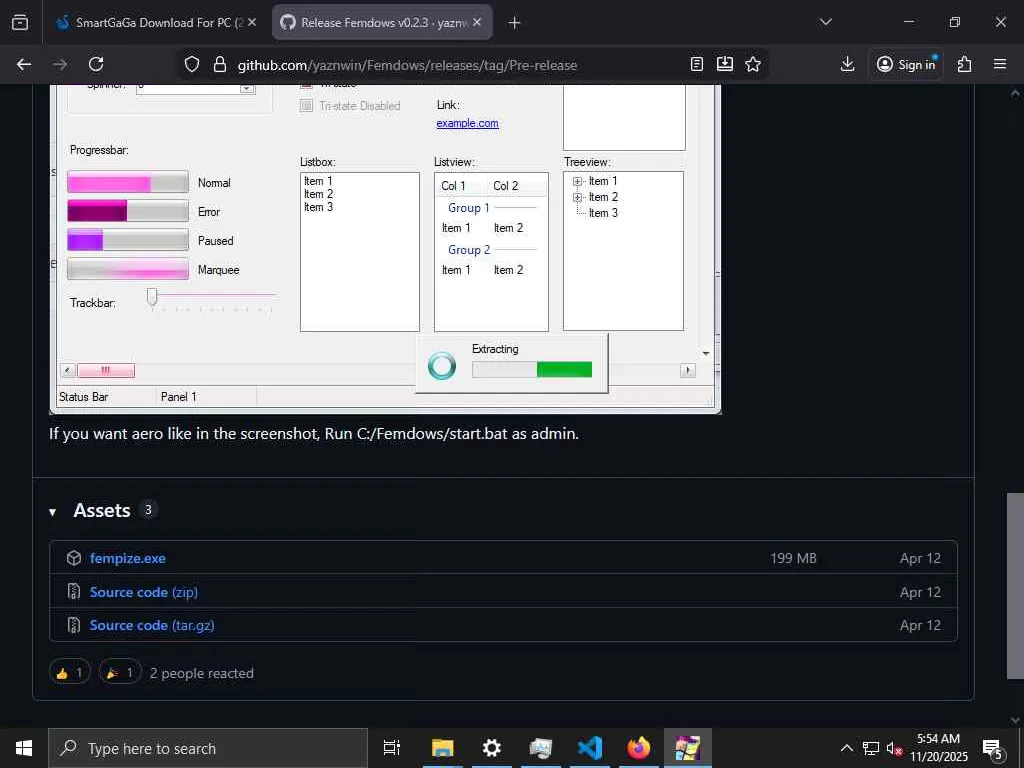
Task: Click the '2 people reacted' text
Action: (201, 673)
